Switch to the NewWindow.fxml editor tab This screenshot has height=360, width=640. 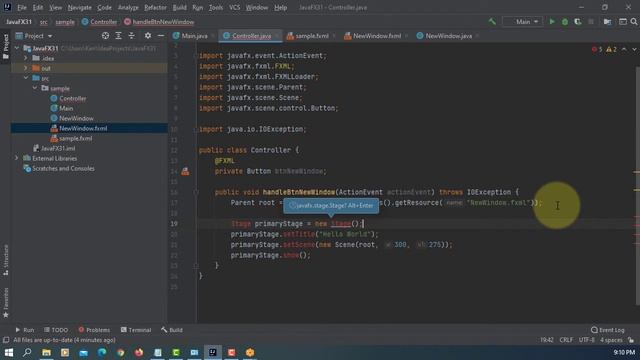click(377, 36)
